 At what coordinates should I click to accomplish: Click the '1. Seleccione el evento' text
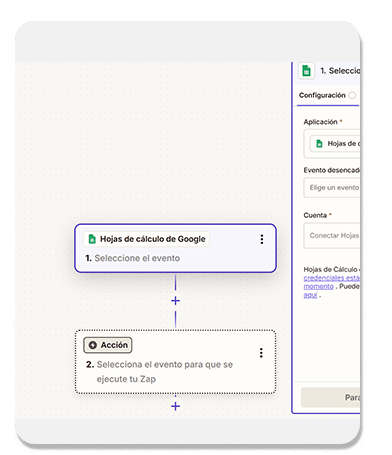point(132,258)
